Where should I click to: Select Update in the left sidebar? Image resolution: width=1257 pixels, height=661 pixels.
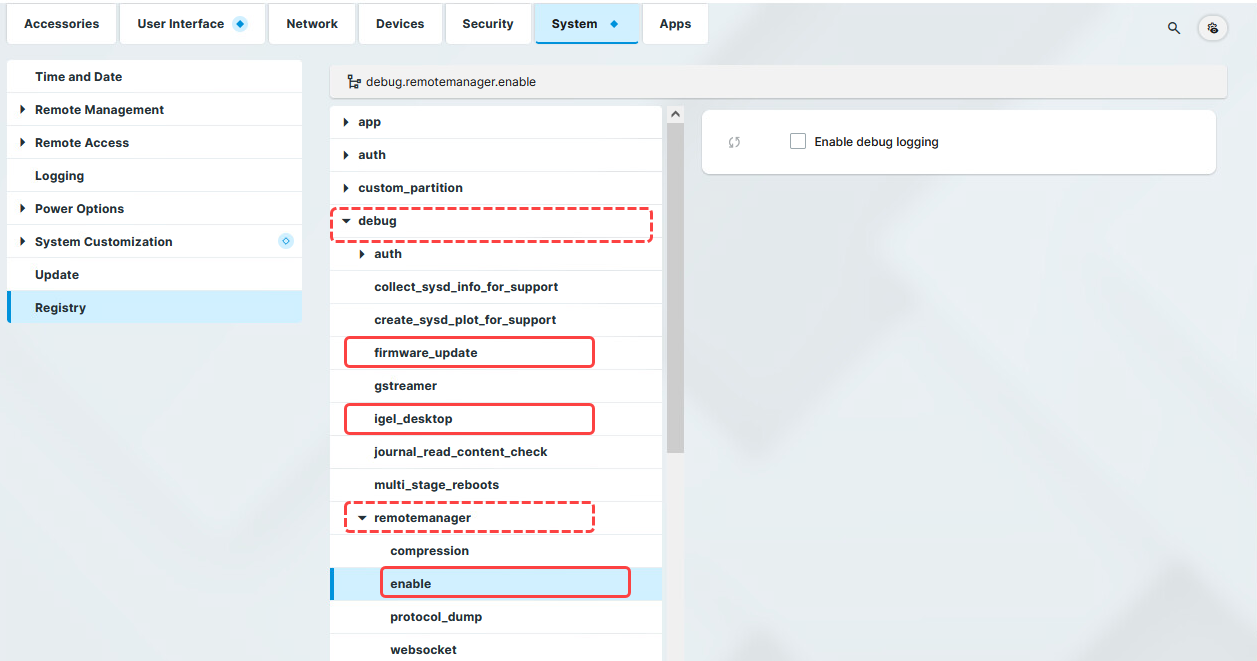[x=56, y=274]
